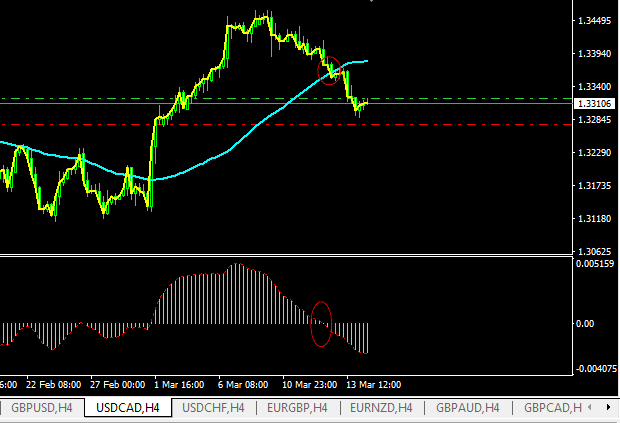Click the 1.34495 level on price scale
Image resolution: width=620 pixels, height=423 pixels.
point(594,21)
